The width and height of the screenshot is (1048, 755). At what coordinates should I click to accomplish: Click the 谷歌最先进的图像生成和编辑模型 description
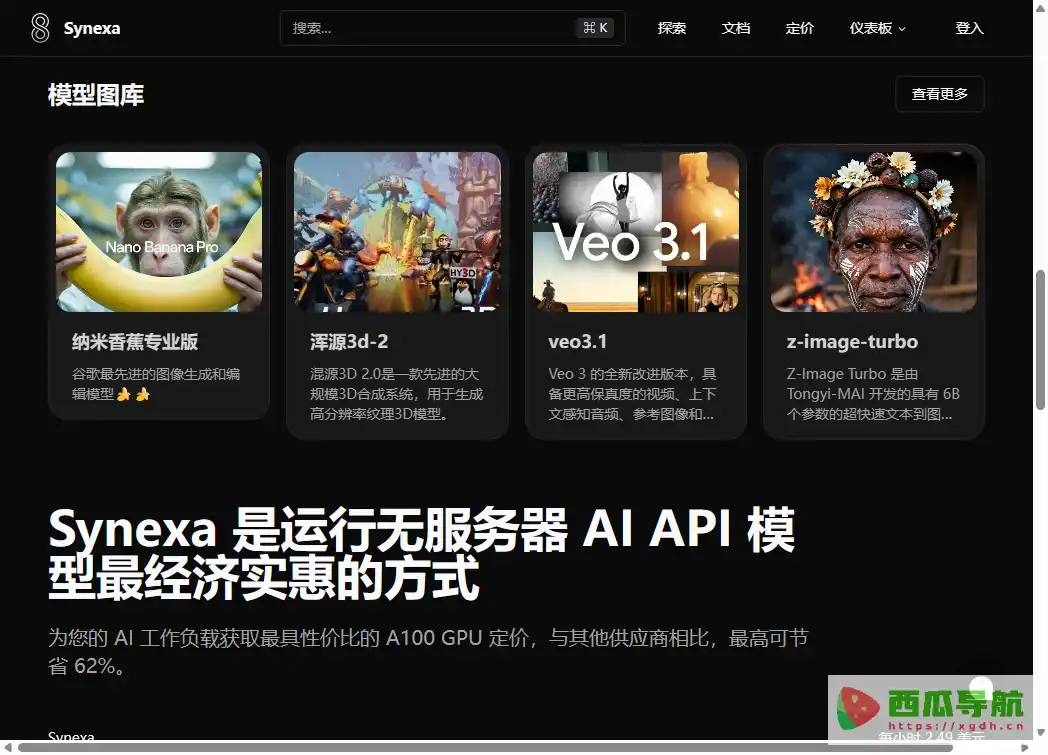click(x=156, y=384)
